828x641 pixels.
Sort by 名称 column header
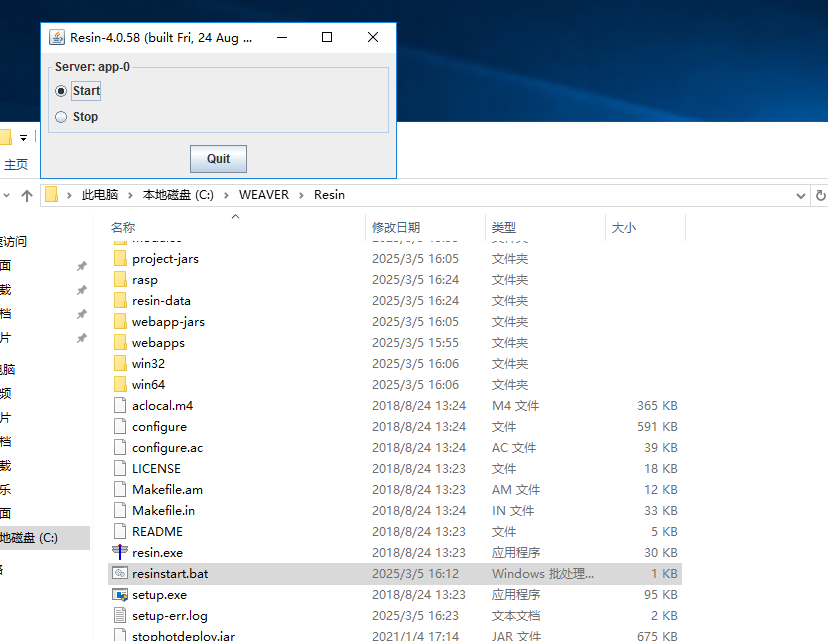123,228
